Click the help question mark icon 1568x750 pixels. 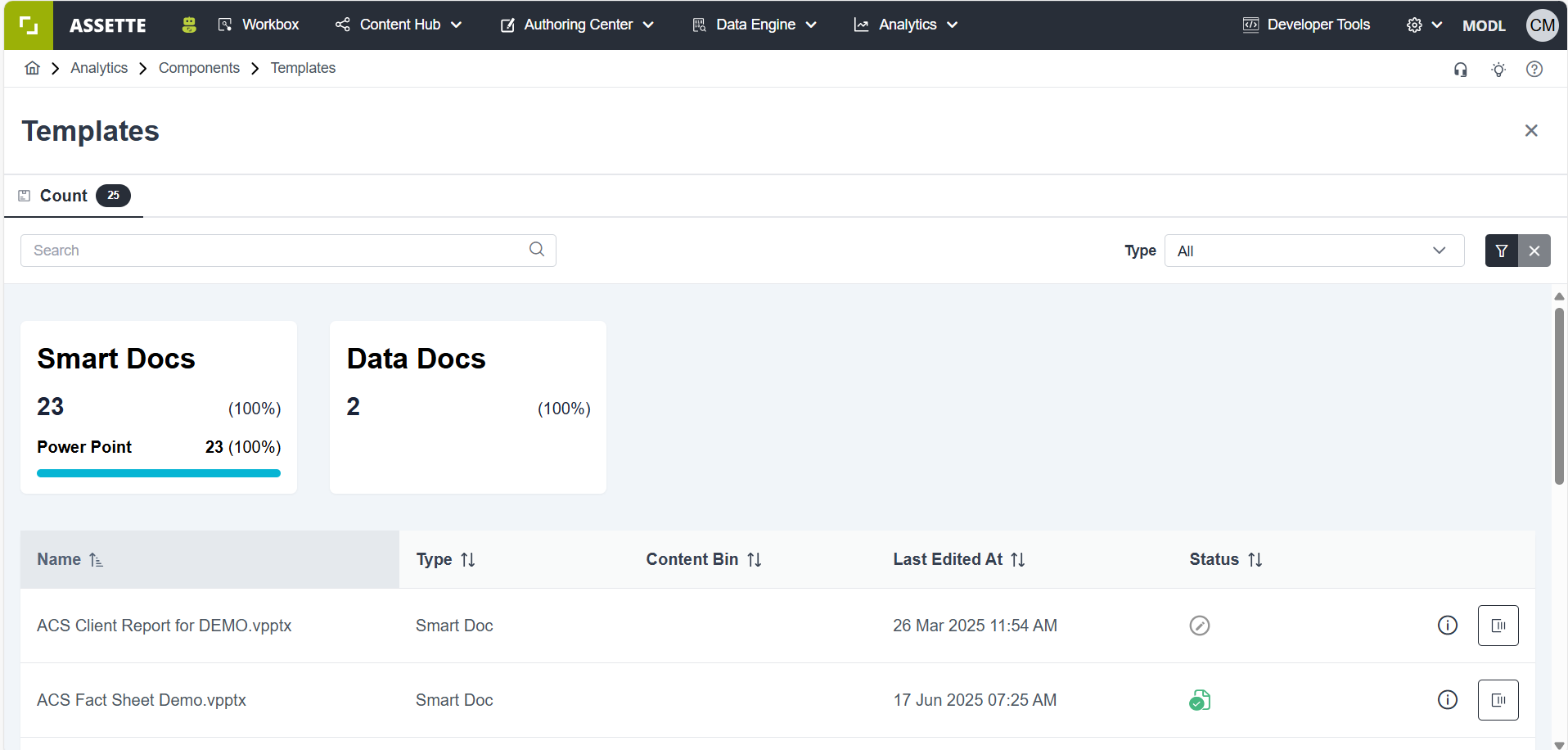(x=1534, y=70)
